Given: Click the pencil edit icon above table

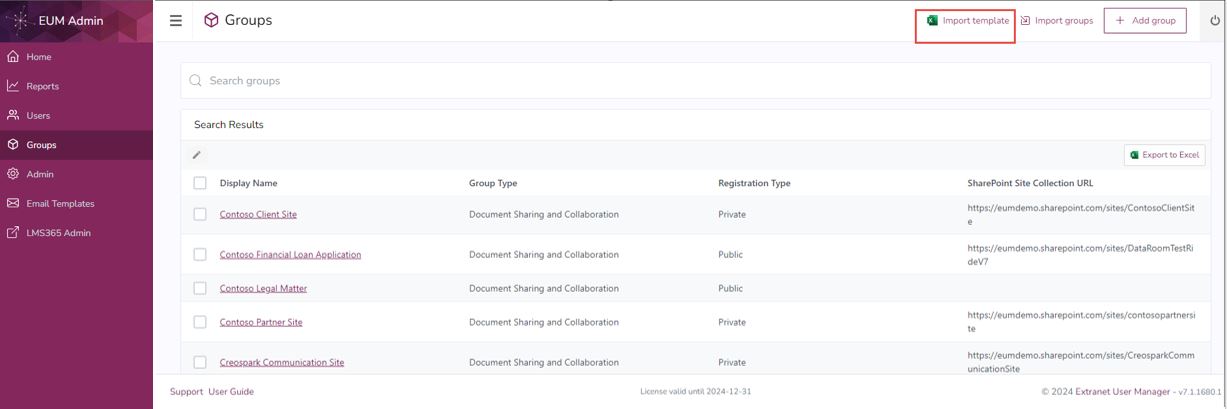Looking at the screenshot, I should click(x=197, y=155).
